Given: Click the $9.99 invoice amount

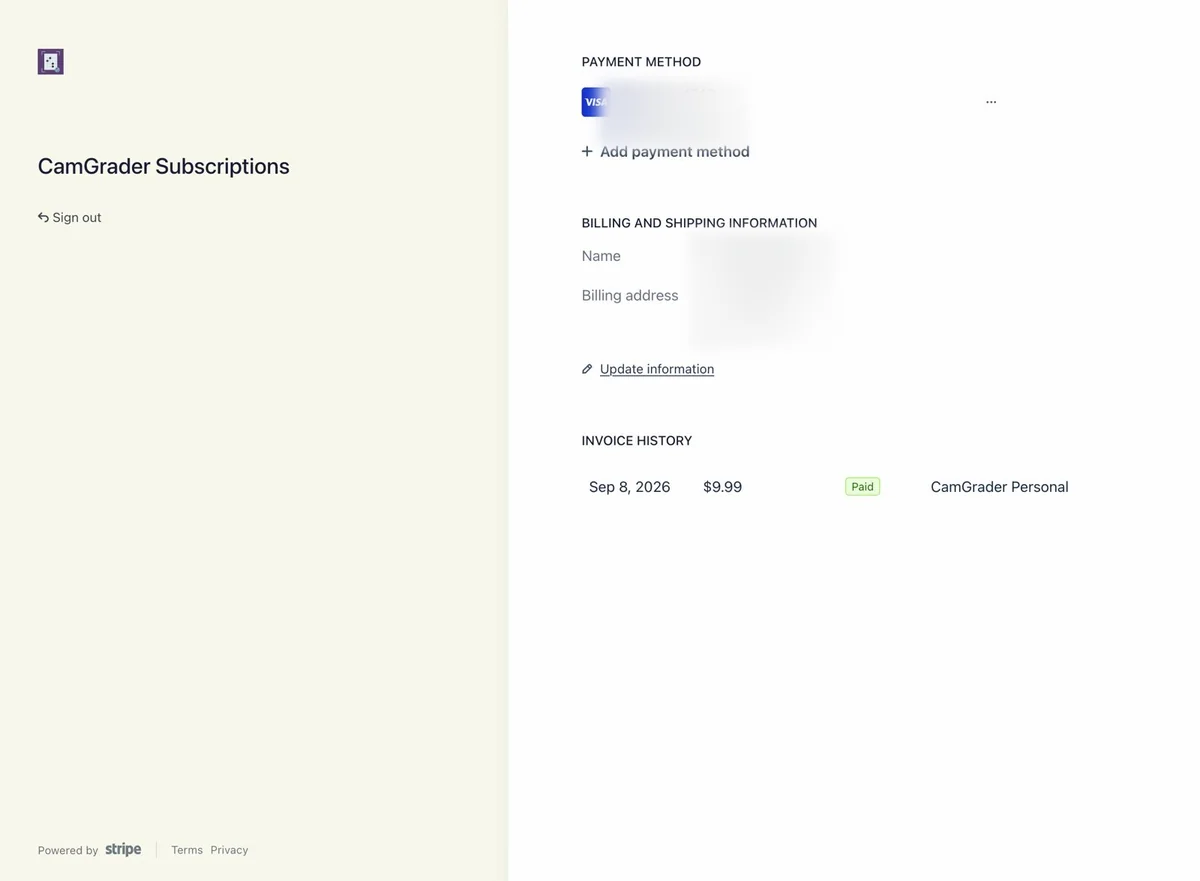Looking at the screenshot, I should tap(722, 487).
